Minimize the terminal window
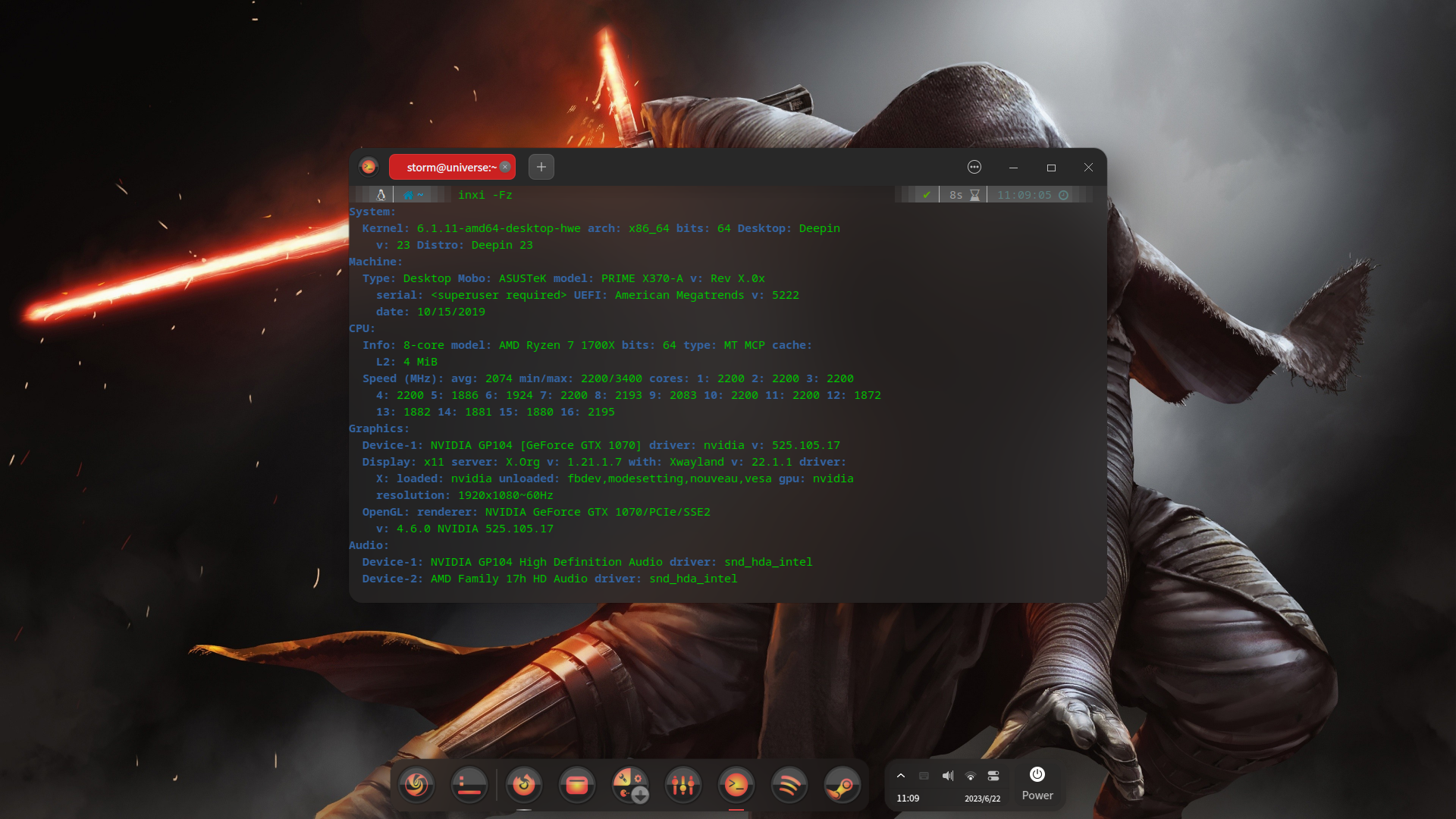 pos(1013,167)
